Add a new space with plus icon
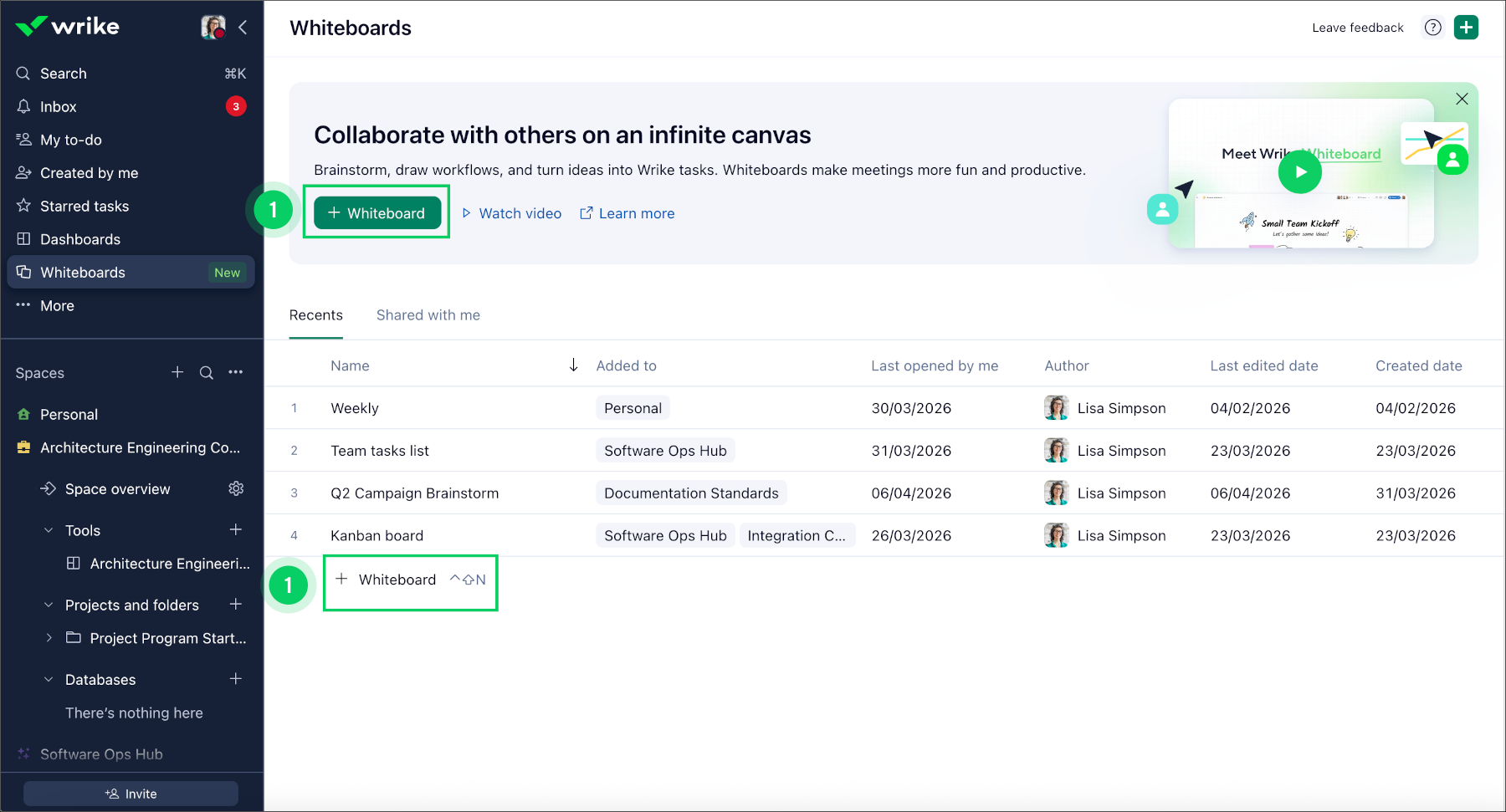The width and height of the screenshot is (1506, 812). pos(177,372)
